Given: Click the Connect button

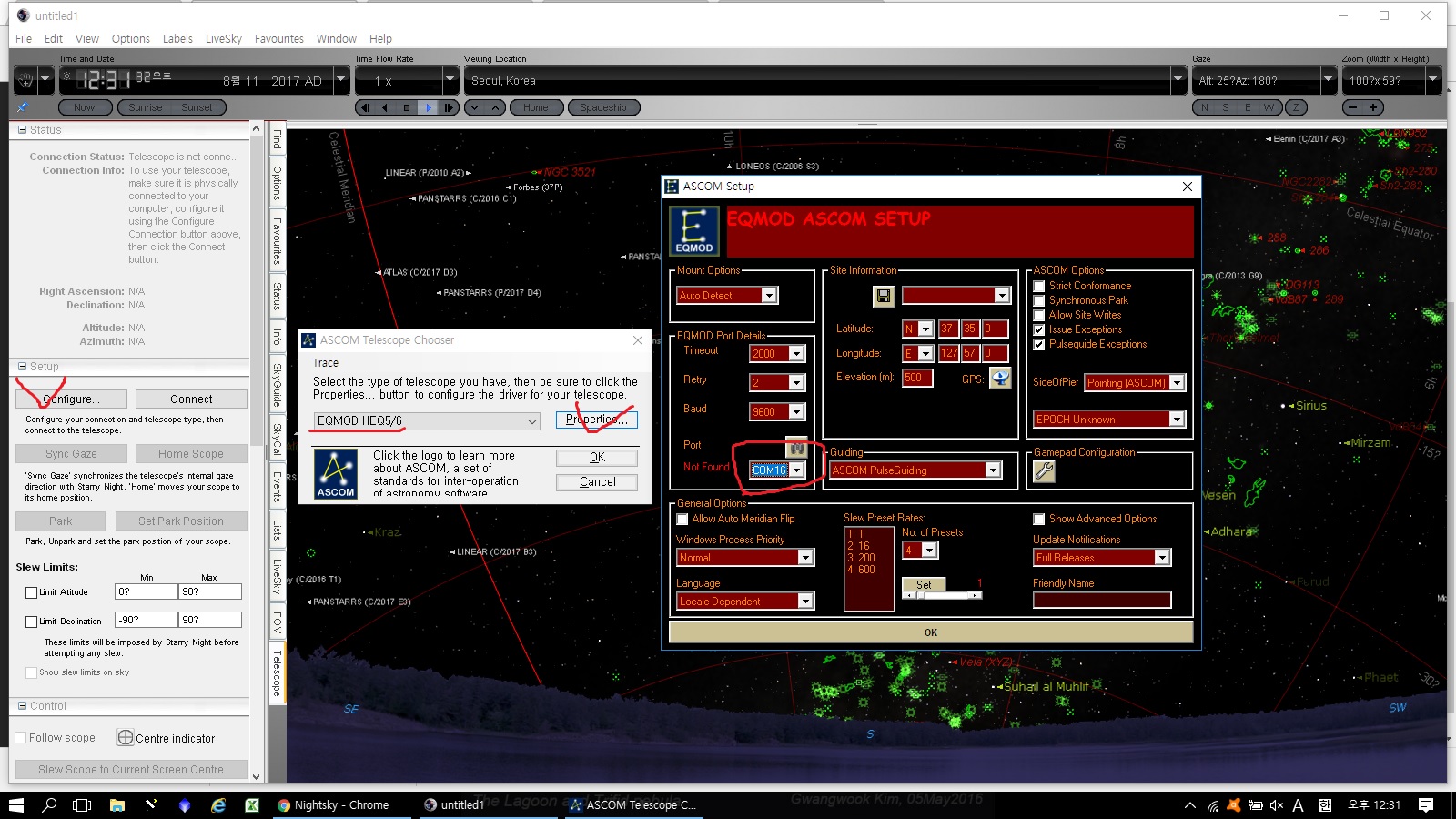Looking at the screenshot, I should click(191, 399).
